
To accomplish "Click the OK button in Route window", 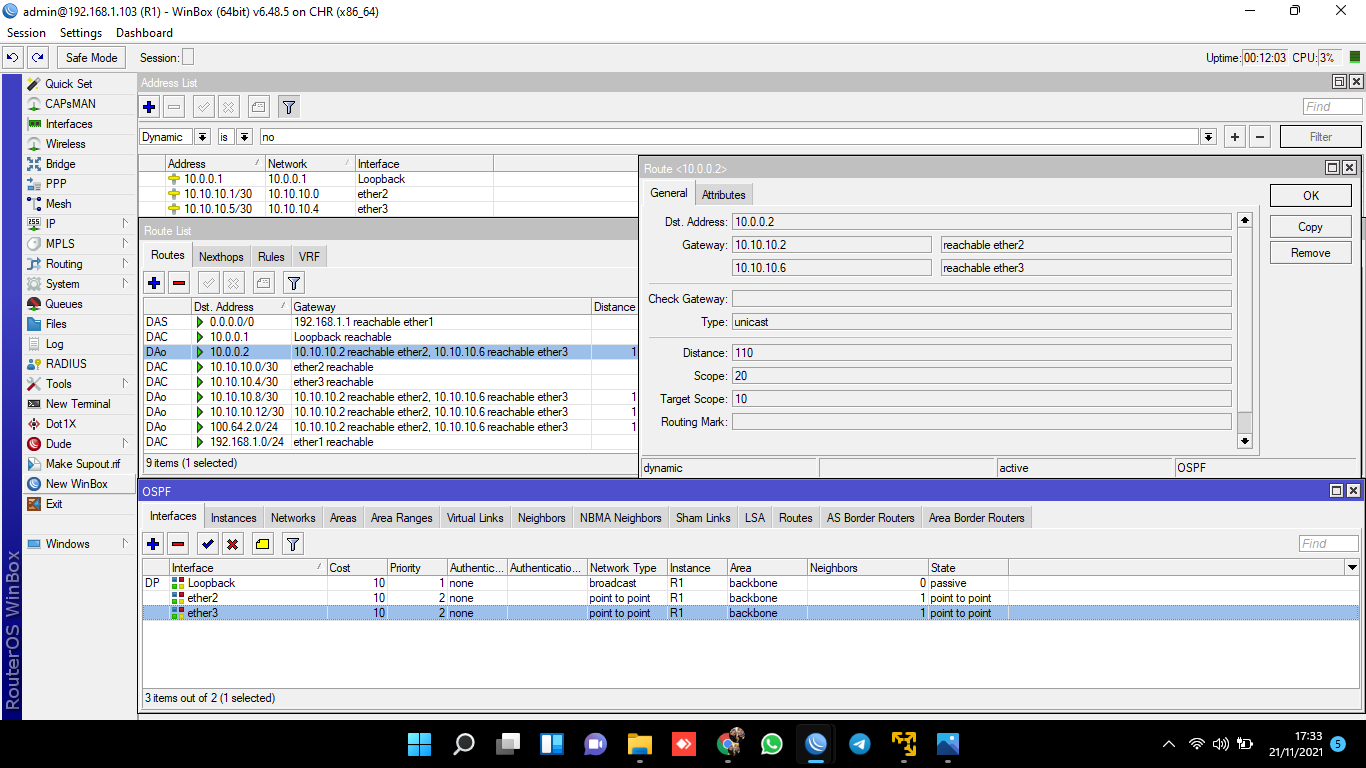I will pos(1310,196).
